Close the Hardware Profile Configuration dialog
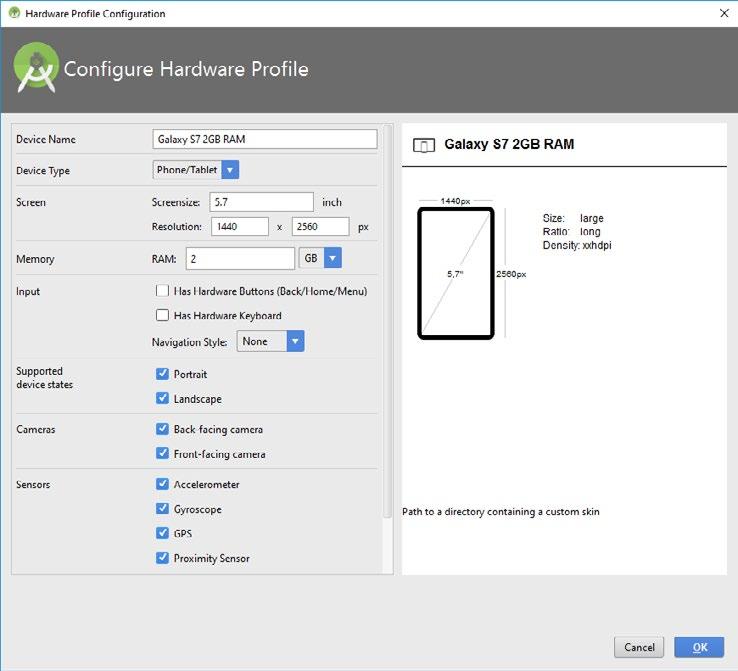Viewport: 738px width, 671px height. coord(724,13)
